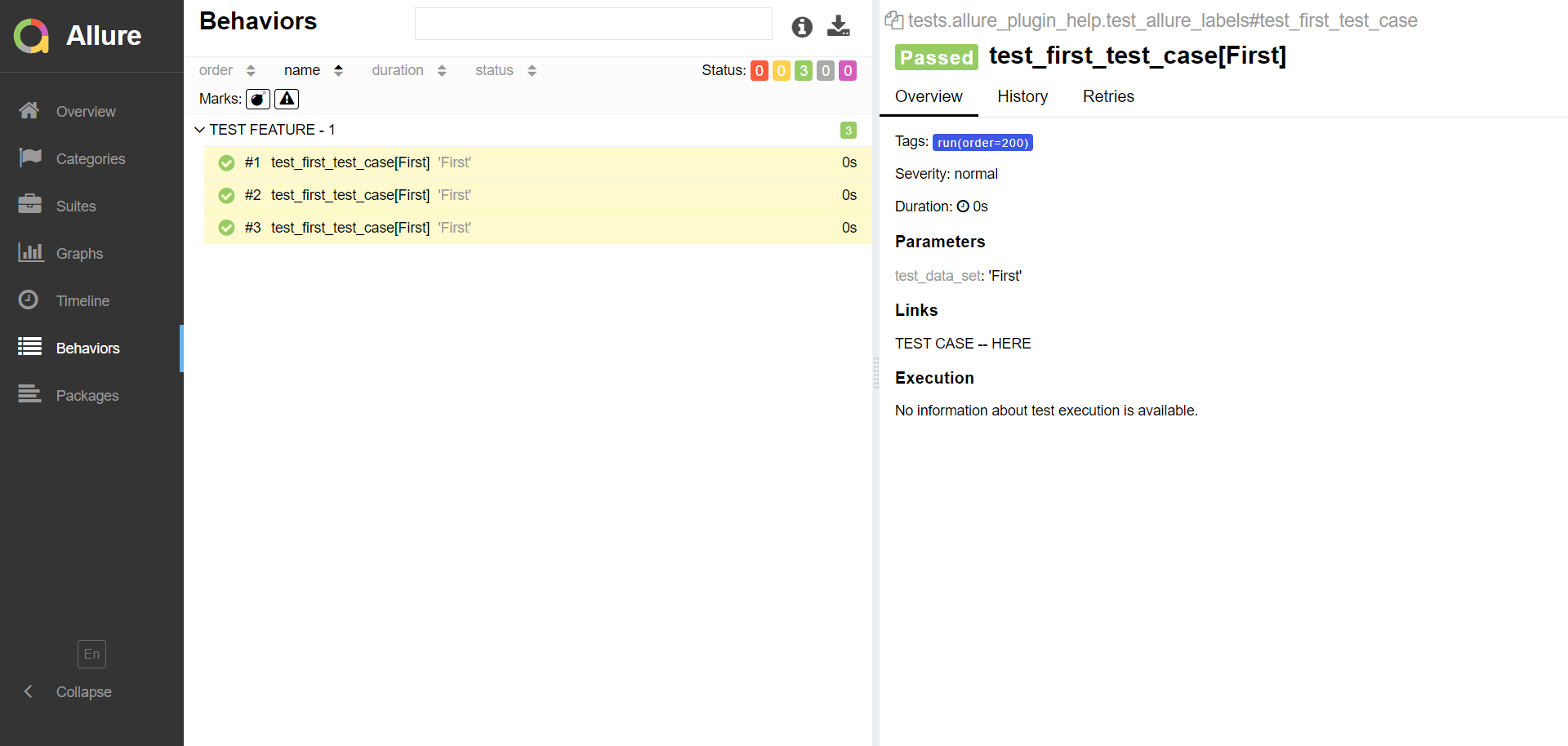Open the Timeline view
The width and height of the screenshot is (1568, 746).
84,300
